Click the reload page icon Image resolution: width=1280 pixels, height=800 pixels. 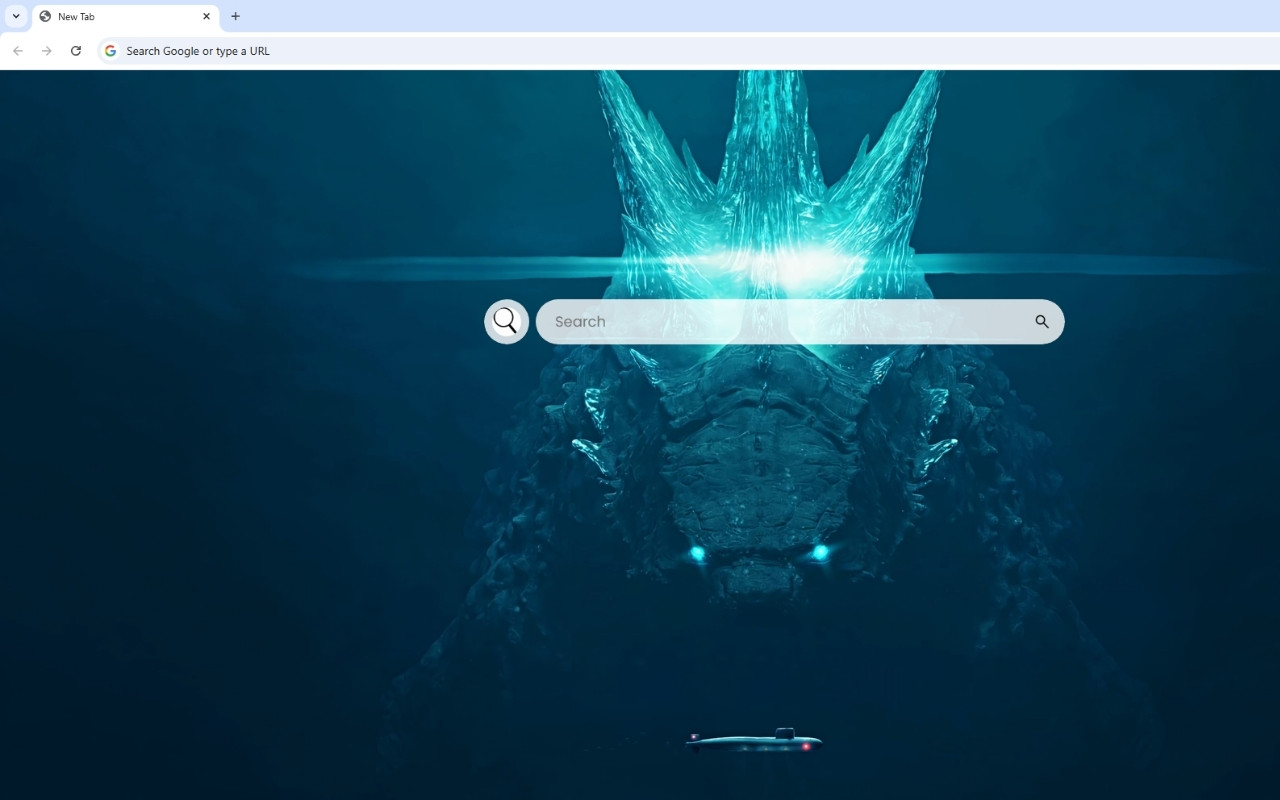click(76, 50)
